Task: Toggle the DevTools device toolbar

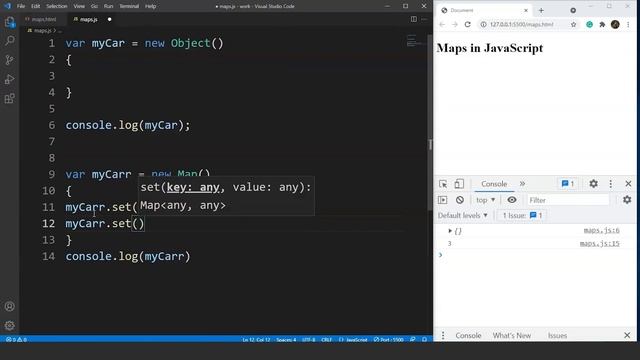Action: pos(459,184)
